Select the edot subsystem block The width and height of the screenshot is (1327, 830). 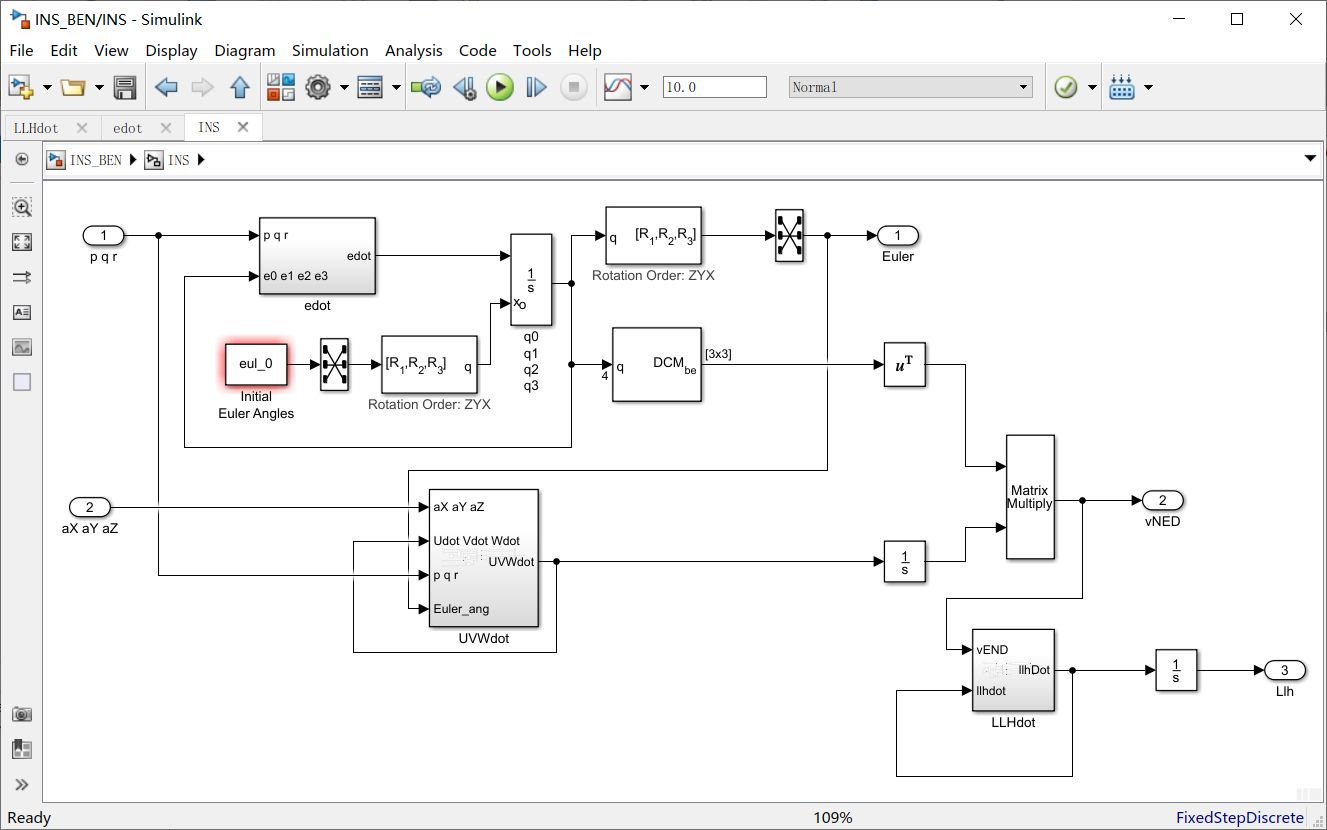tap(317, 256)
